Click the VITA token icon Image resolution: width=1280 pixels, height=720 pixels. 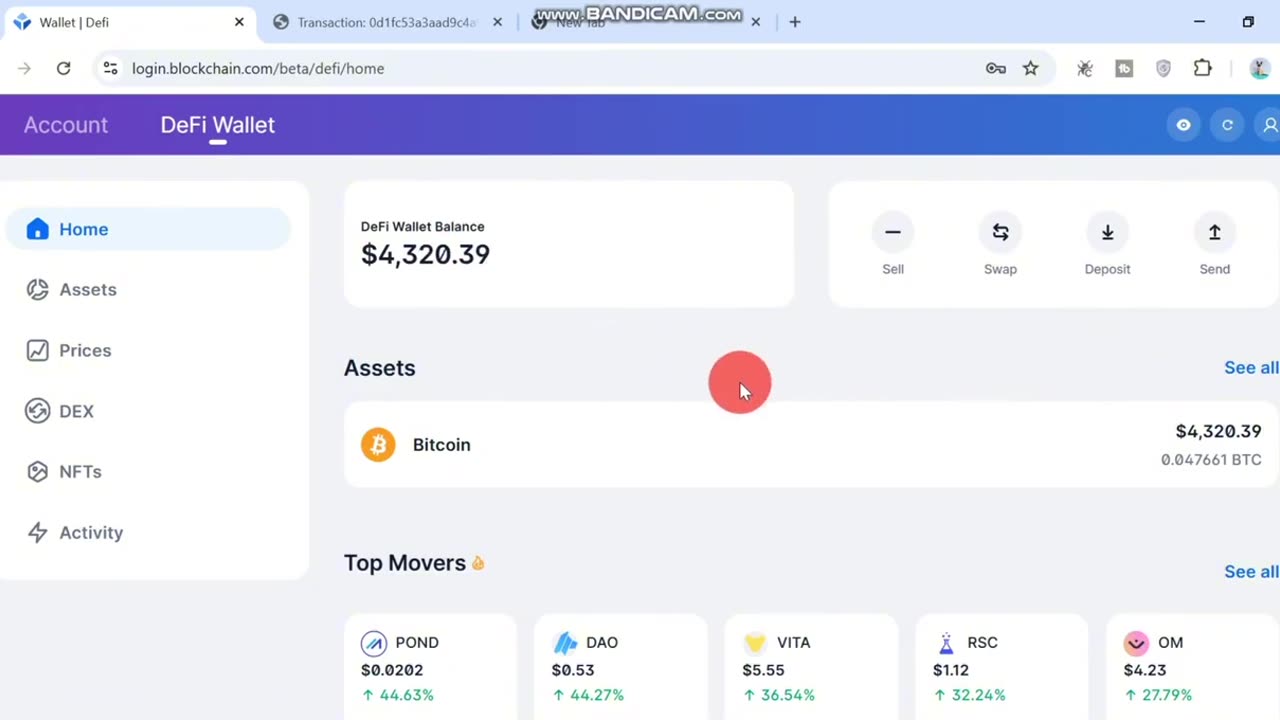click(755, 642)
